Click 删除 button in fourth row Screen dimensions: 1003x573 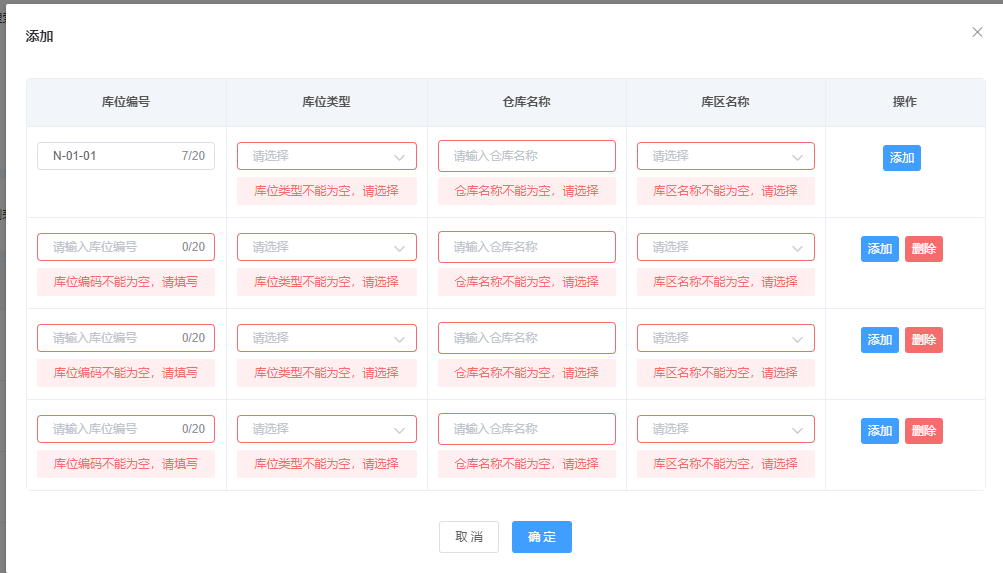click(x=924, y=431)
